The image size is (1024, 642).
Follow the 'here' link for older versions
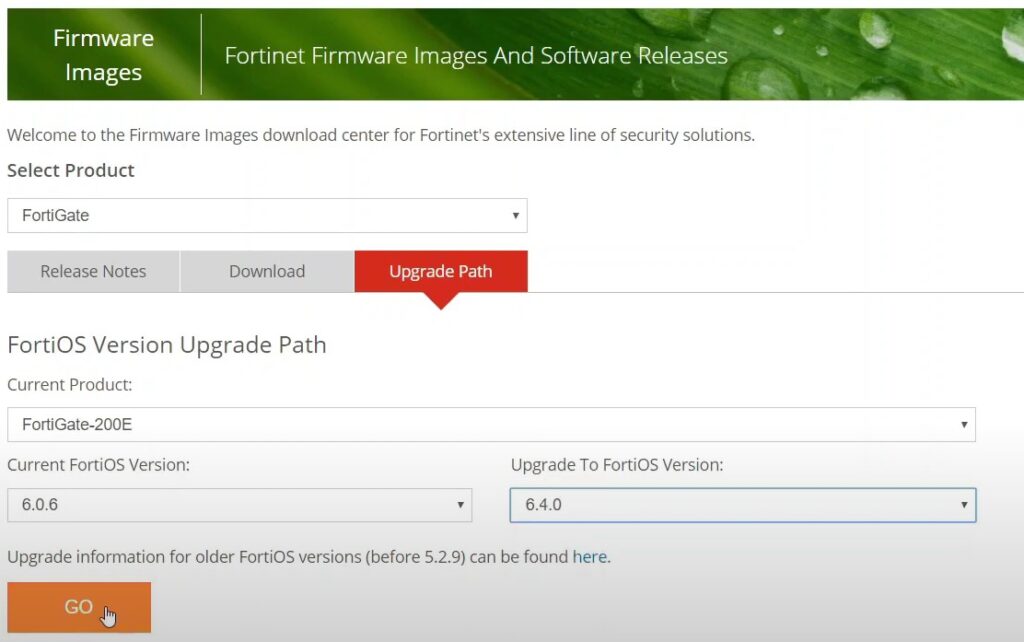(x=590, y=557)
